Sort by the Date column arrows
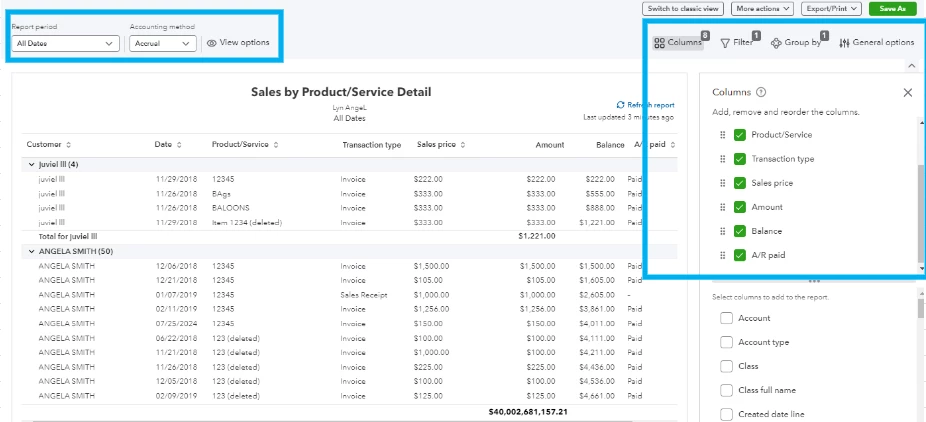The width and height of the screenshot is (926, 422). [x=179, y=145]
